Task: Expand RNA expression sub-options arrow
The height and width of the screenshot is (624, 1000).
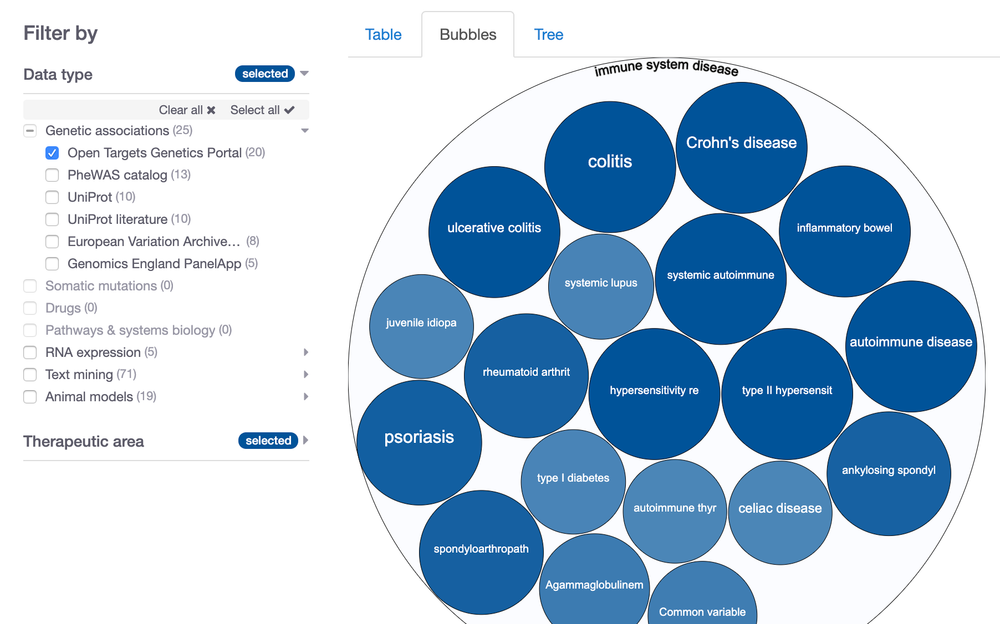Action: coord(305,352)
